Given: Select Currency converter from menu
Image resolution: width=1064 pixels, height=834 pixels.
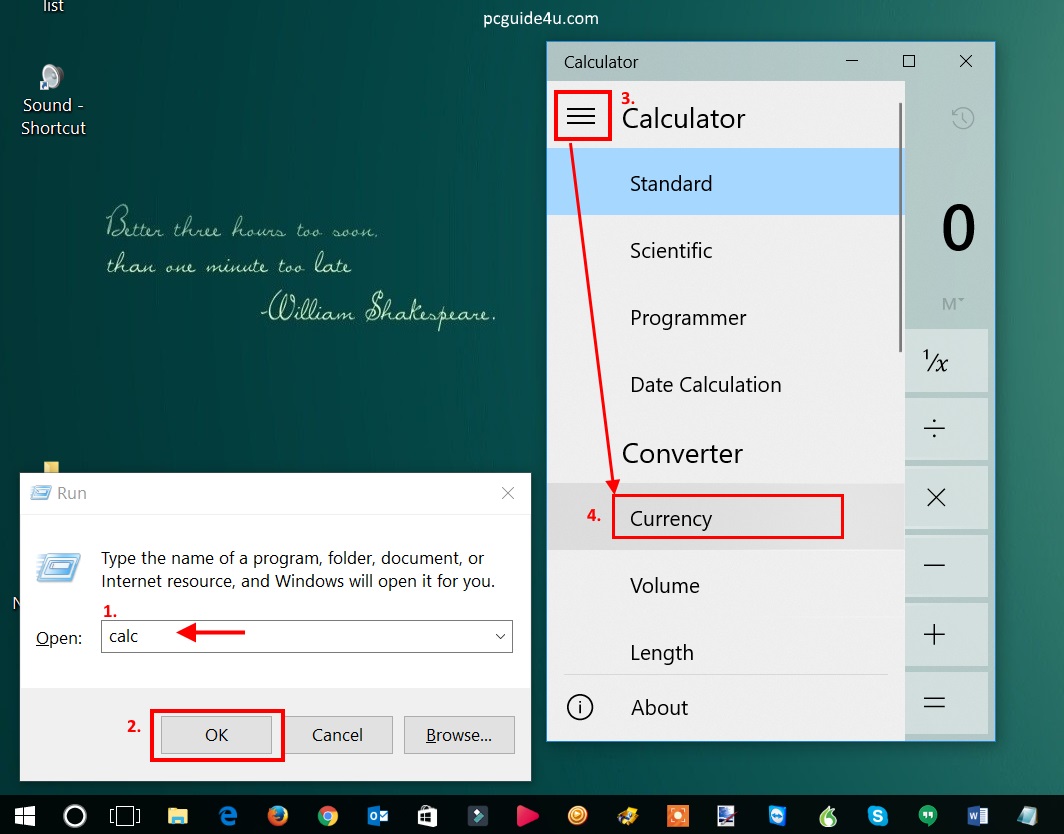Looking at the screenshot, I should coord(671,519).
